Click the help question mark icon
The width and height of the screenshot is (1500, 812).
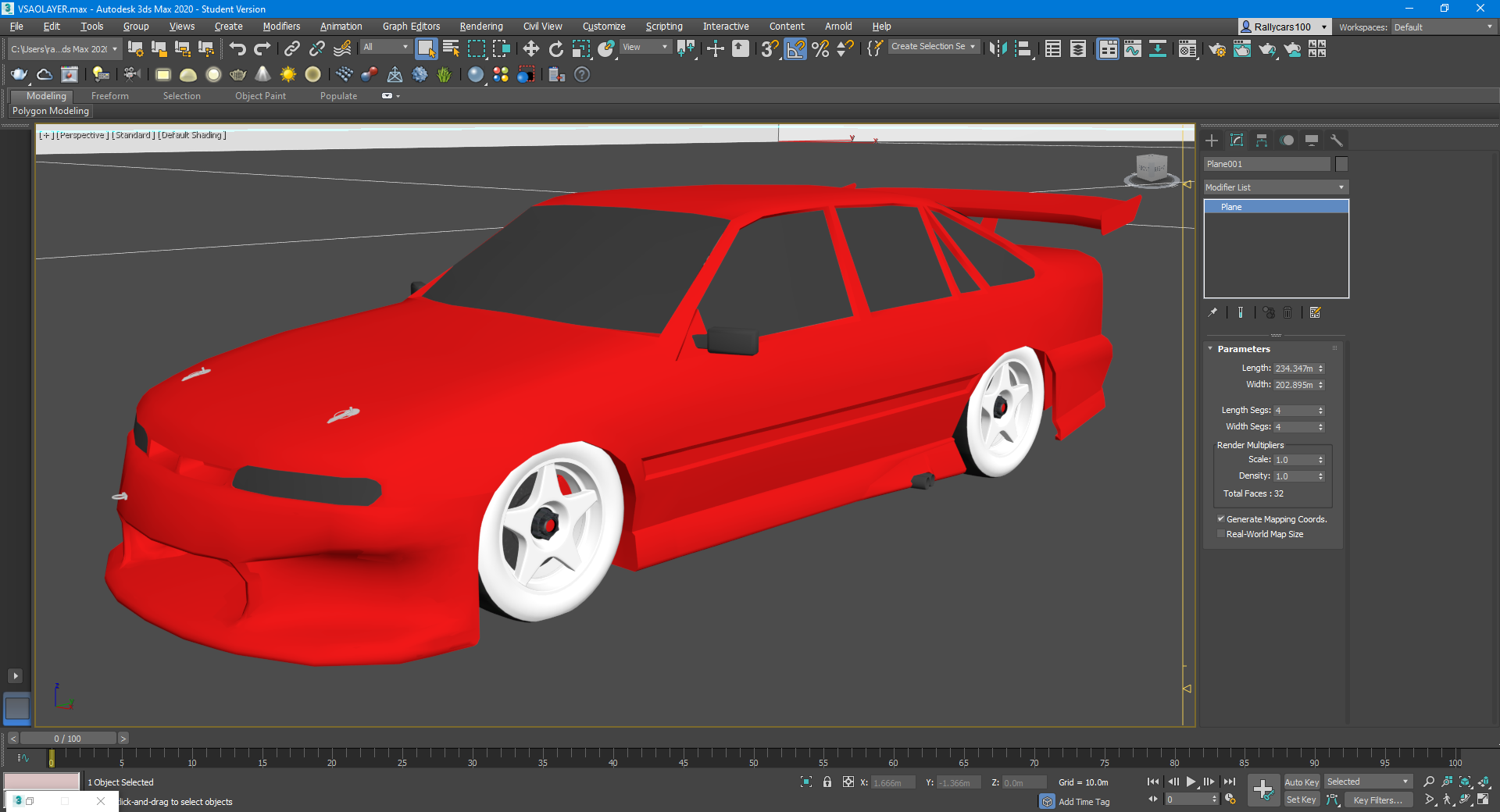coord(582,74)
